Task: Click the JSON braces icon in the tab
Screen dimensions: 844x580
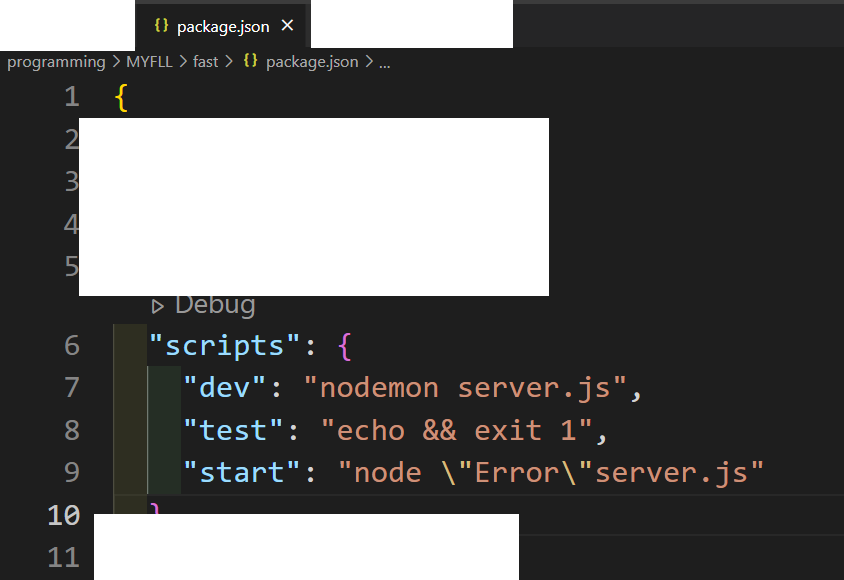Action: (x=161, y=25)
